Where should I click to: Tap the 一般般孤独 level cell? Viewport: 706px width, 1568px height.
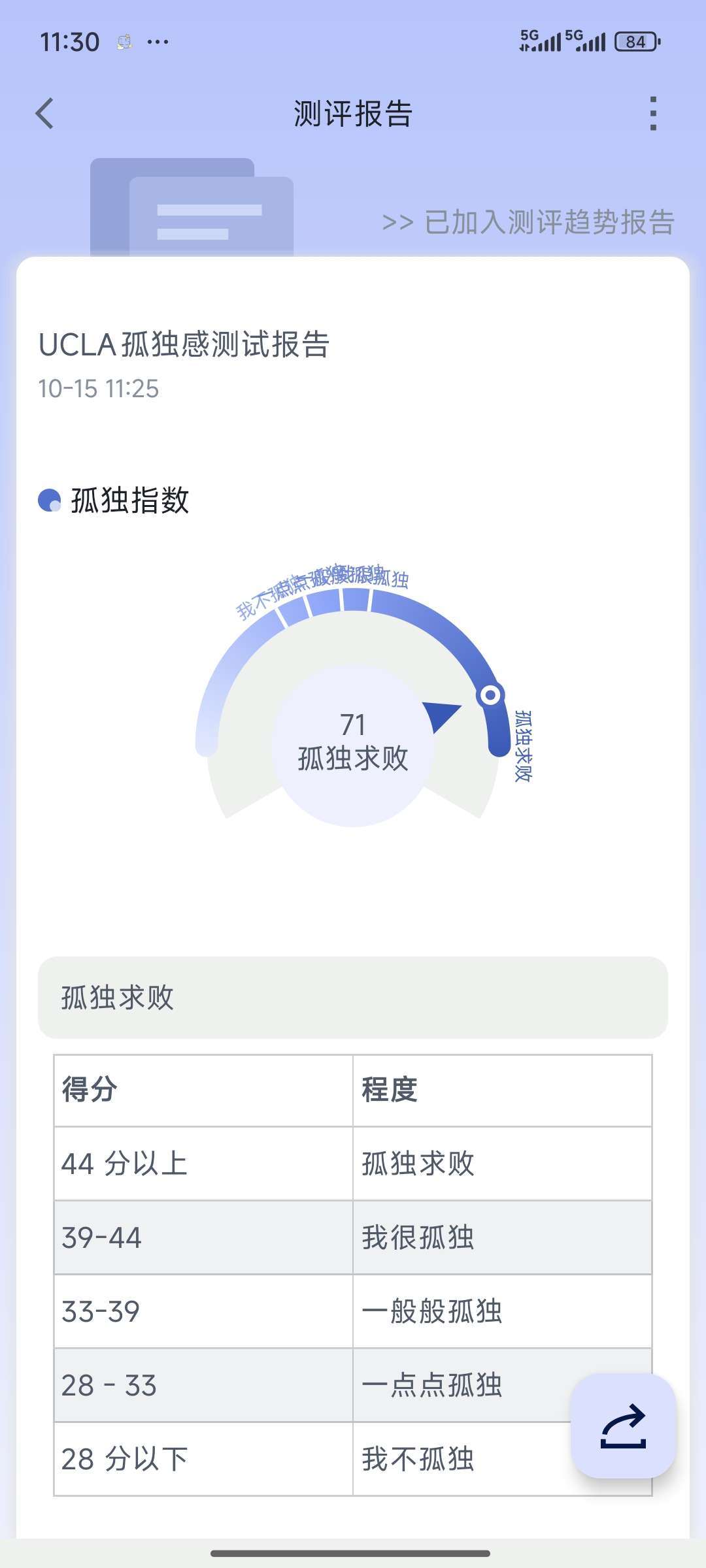click(x=433, y=1311)
